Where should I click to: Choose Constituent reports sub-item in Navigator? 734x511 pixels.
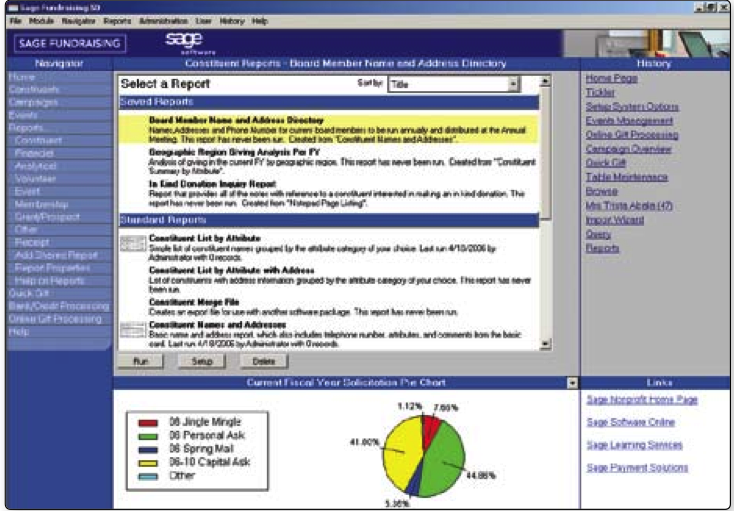pyautogui.click(x=59, y=140)
